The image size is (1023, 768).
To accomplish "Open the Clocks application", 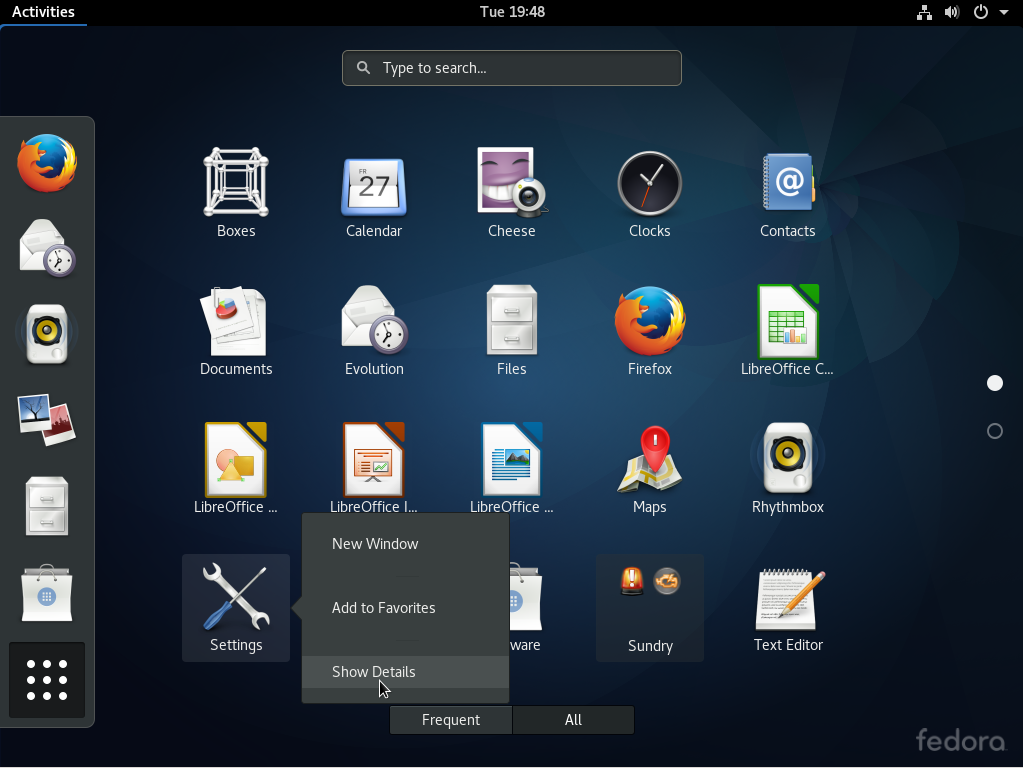I will [x=649, y=190].
